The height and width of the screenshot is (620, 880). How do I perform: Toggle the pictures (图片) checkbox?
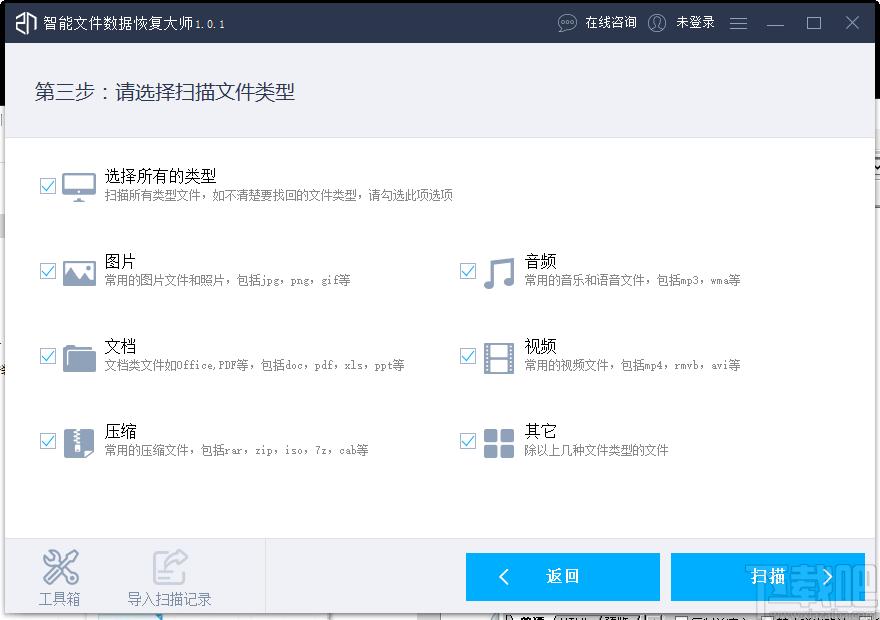point(48,271)
